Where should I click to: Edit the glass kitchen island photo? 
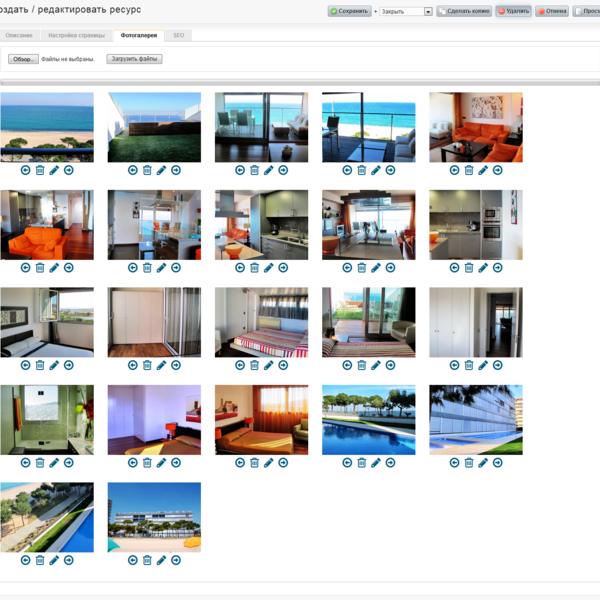(x=161, y=268)
